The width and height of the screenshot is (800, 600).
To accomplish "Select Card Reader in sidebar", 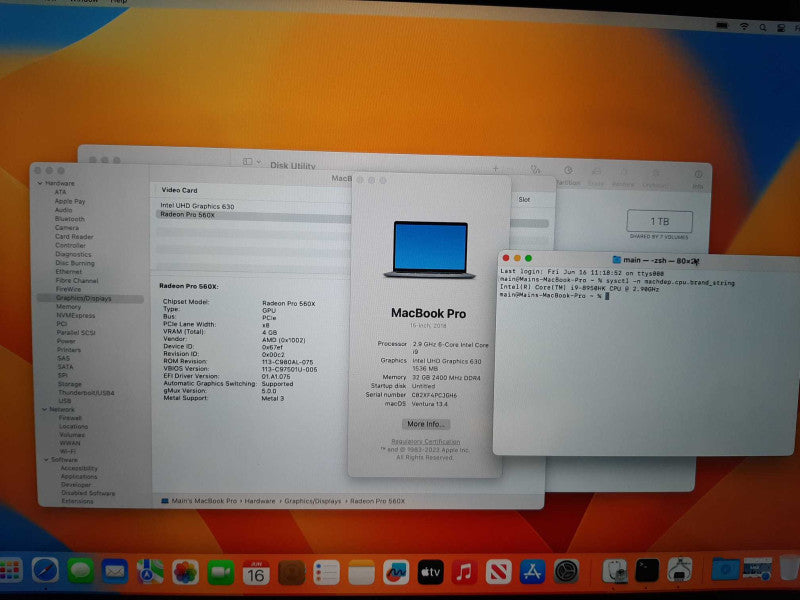I will 74,237.
